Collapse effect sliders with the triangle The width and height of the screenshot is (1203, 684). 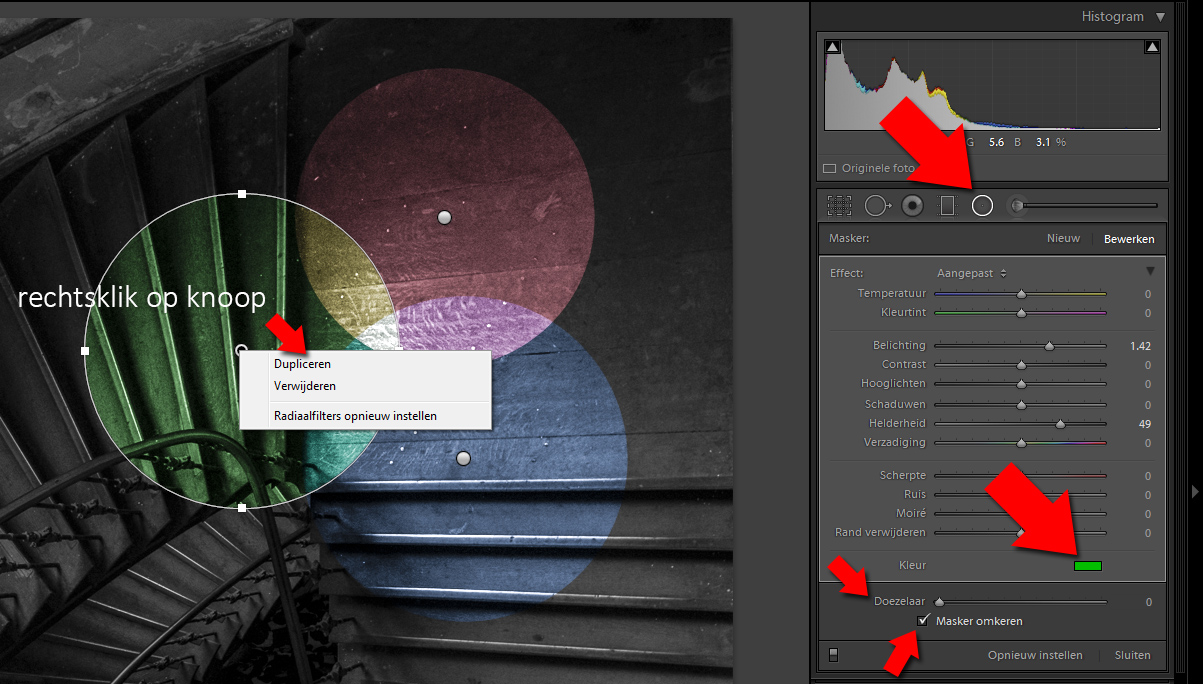pos(1150,272)
